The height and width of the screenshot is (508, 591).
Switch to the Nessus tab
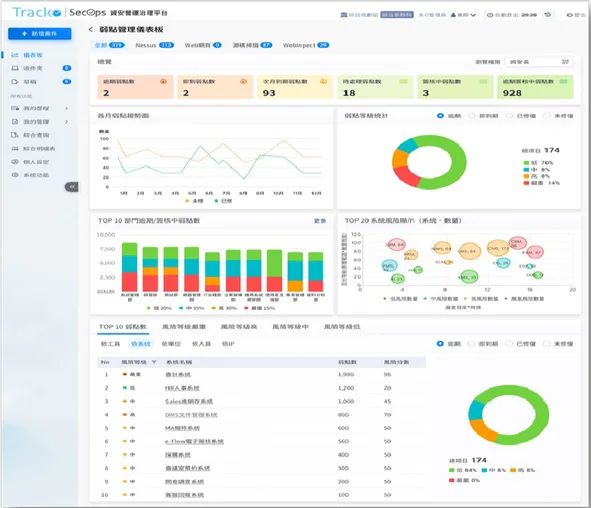coord(154,45)
